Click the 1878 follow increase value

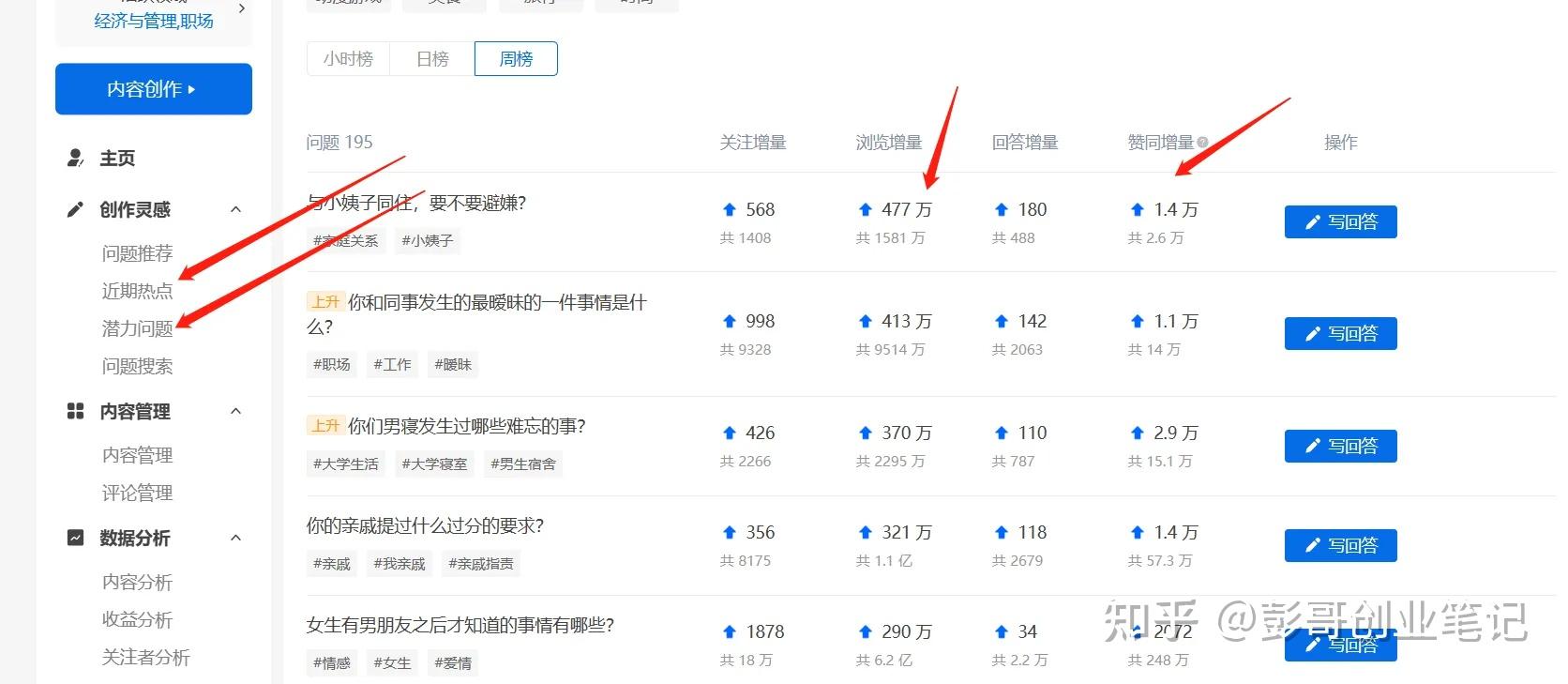[765, 631]
